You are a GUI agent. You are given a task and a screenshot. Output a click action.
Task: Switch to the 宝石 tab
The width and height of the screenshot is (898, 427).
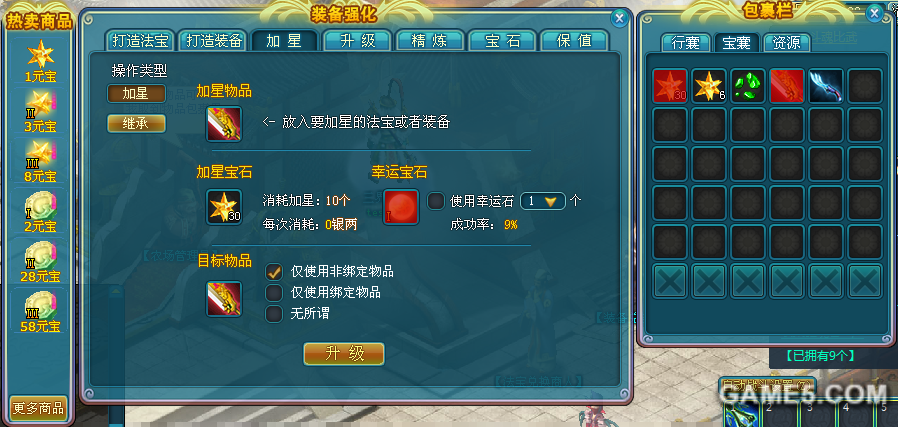click(x=502, y=41)
